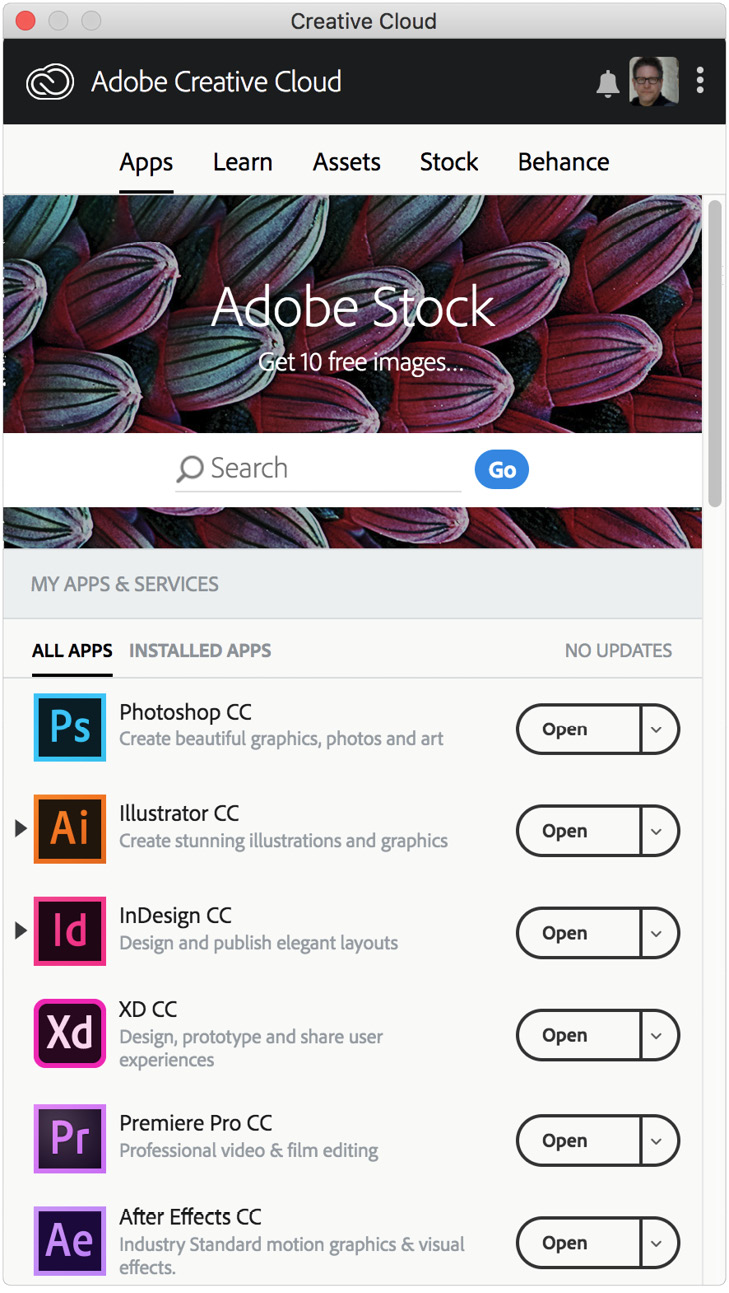Screen dimensions: 729x1293
Task: Switch to the Assets tab
Action: (x=347, y=162)
